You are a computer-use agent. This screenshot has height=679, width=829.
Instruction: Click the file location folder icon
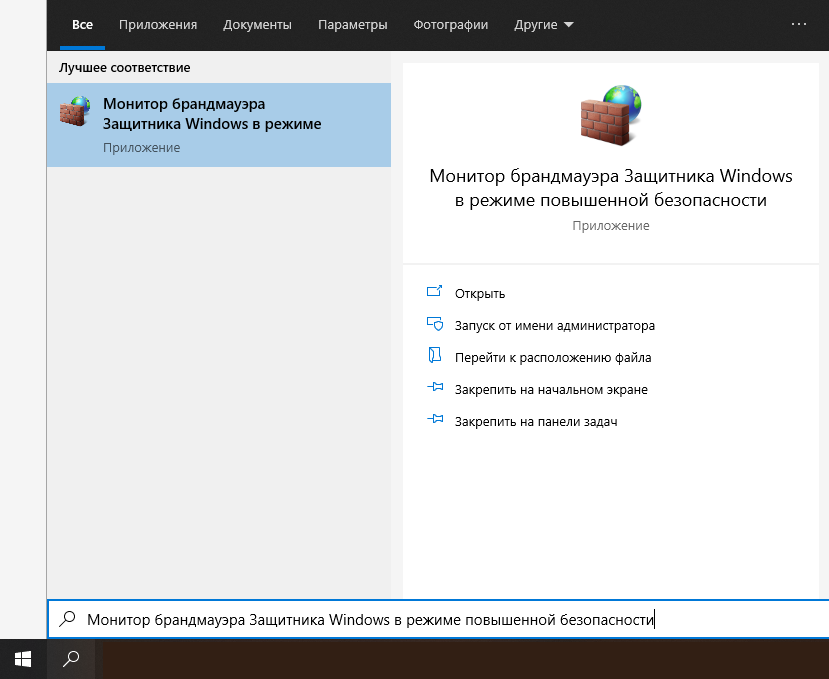click(434, 355)
